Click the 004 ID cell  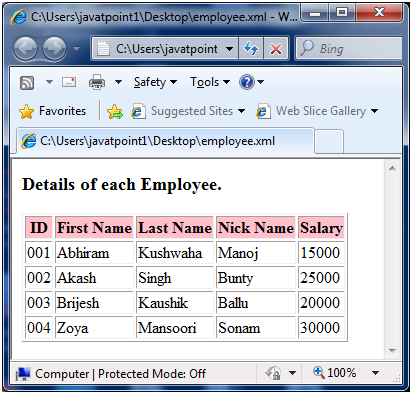click(39, 328)
